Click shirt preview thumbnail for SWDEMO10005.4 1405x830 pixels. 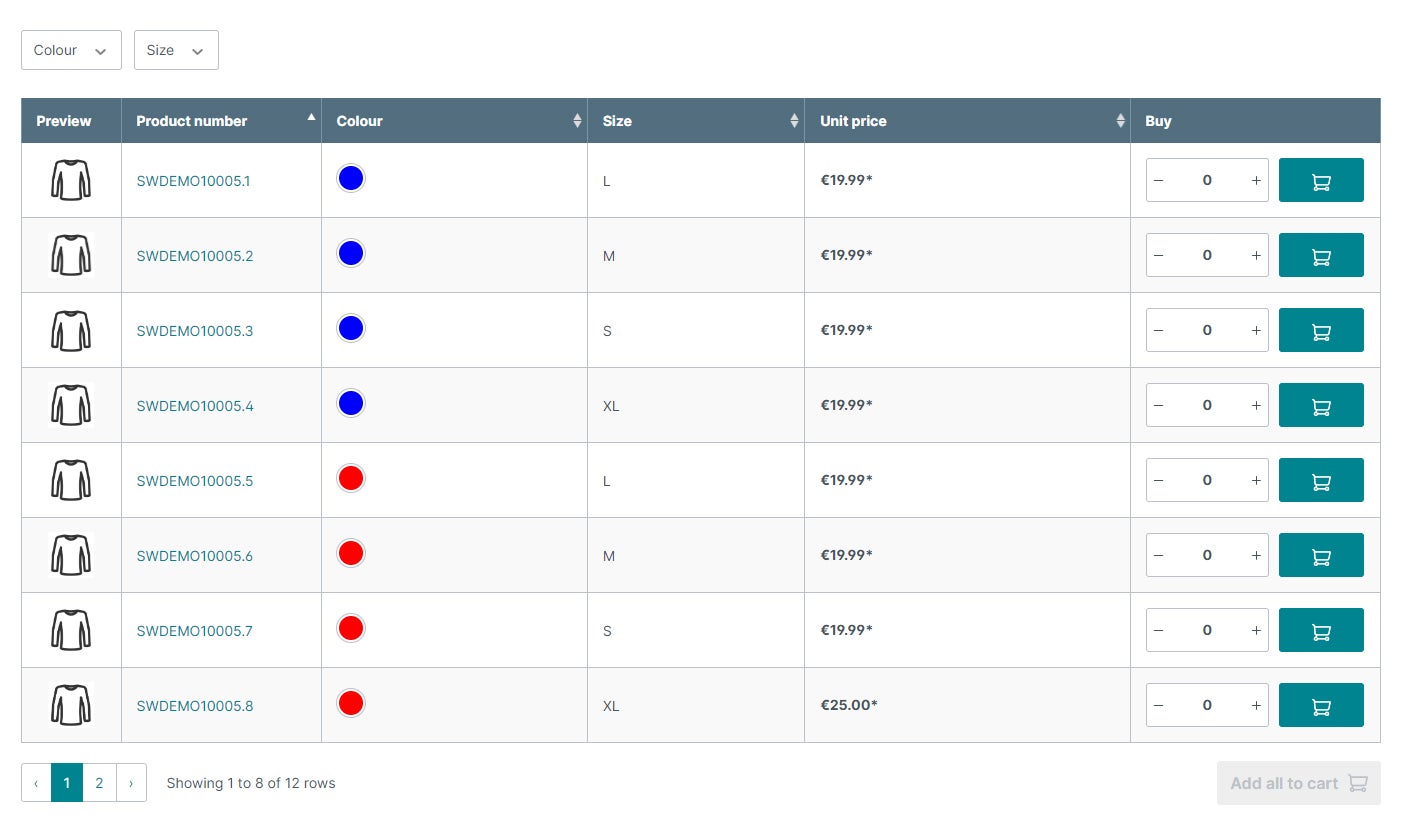tap(71, 405)
